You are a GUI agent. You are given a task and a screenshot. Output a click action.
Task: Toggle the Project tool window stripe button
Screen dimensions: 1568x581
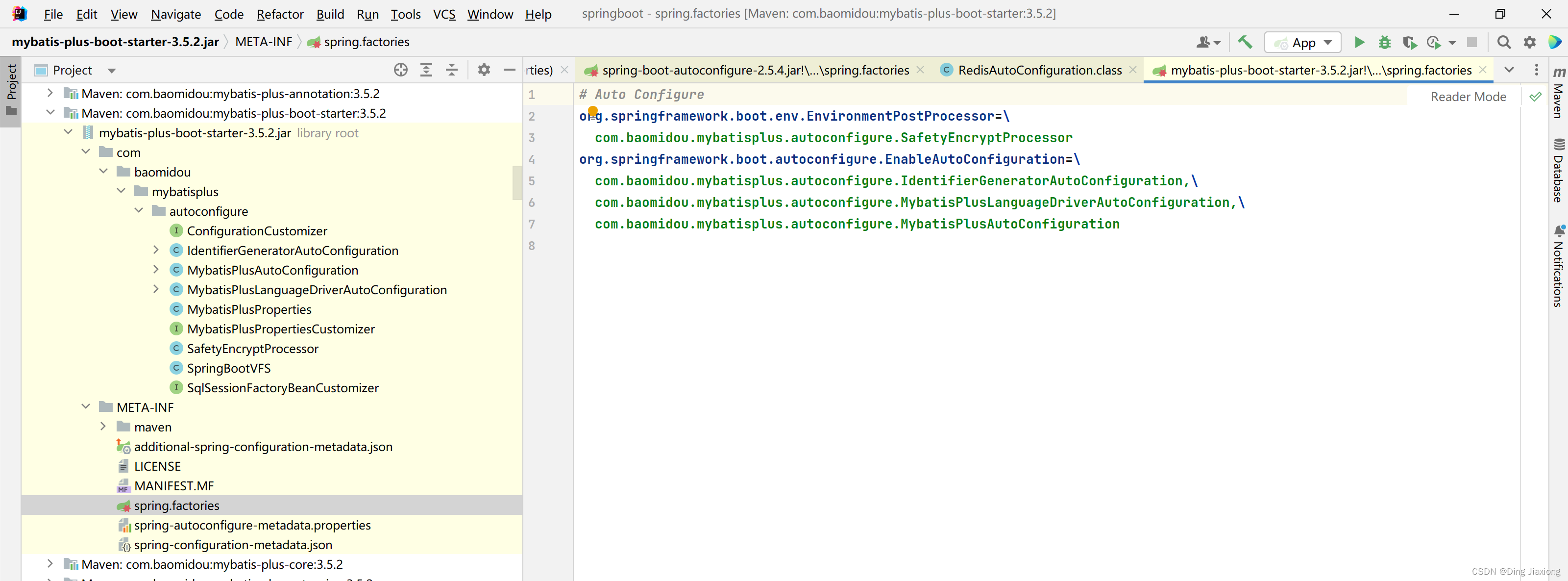(10, 91)
